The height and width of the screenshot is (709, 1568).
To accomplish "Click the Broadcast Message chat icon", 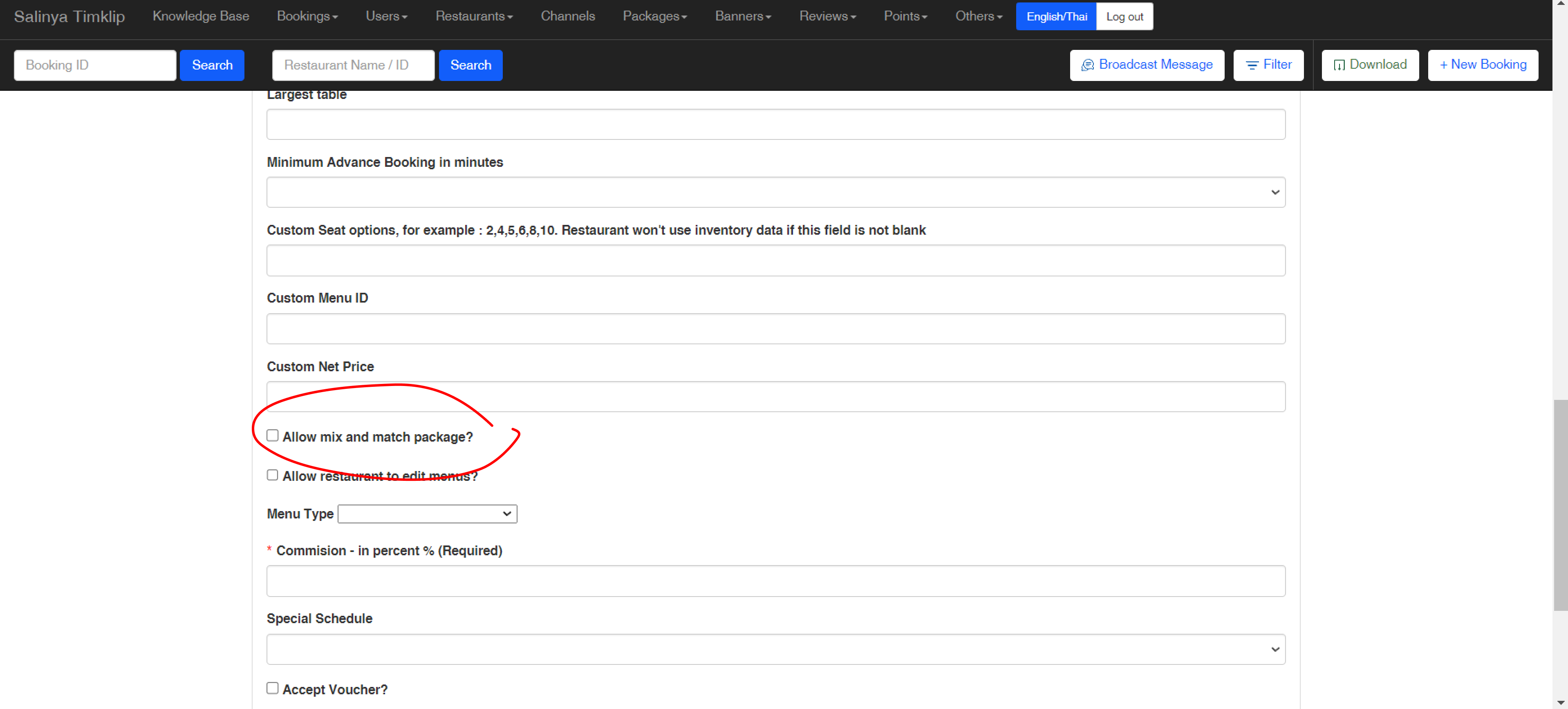I will 1087,65.
